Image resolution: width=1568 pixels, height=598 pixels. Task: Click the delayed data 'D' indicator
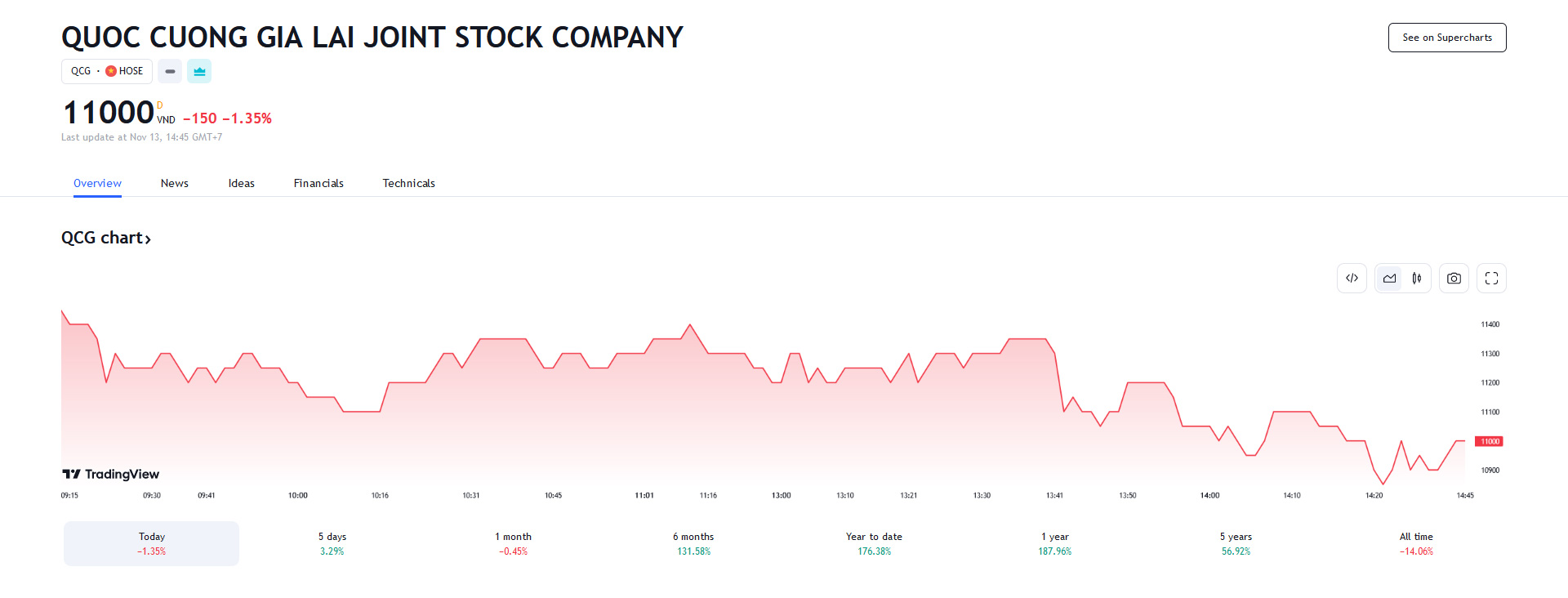click(x=160, y=105)
